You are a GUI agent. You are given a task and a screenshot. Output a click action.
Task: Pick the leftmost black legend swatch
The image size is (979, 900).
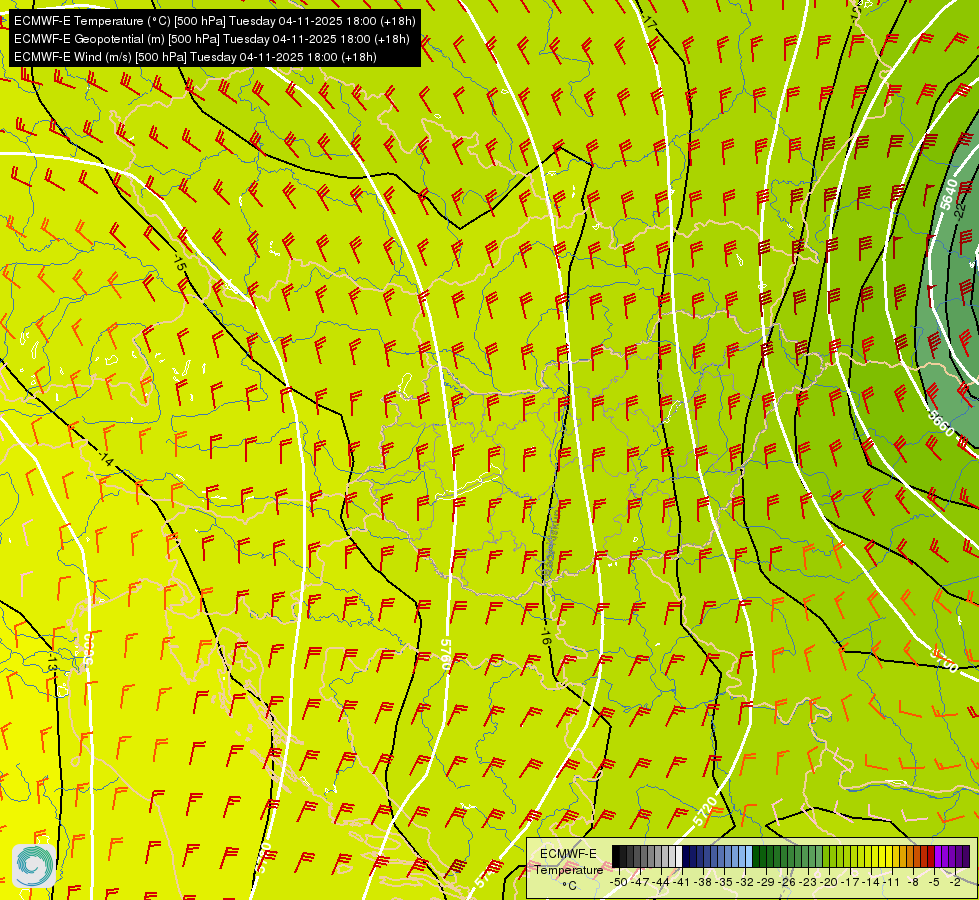(x=616, y=856)
